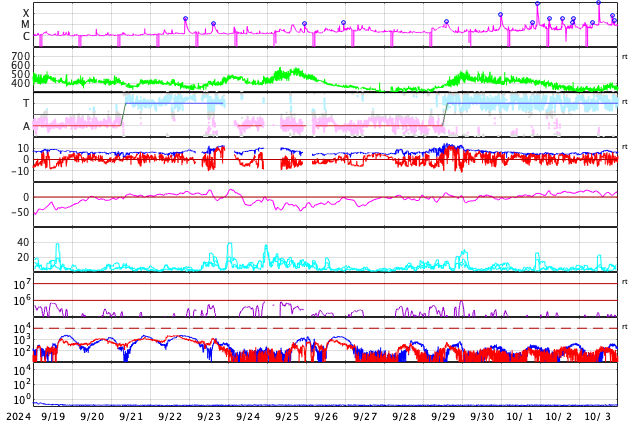Click the flare marker circle on 9/23
The image size is (634, 424).
[x=213, y=24]
